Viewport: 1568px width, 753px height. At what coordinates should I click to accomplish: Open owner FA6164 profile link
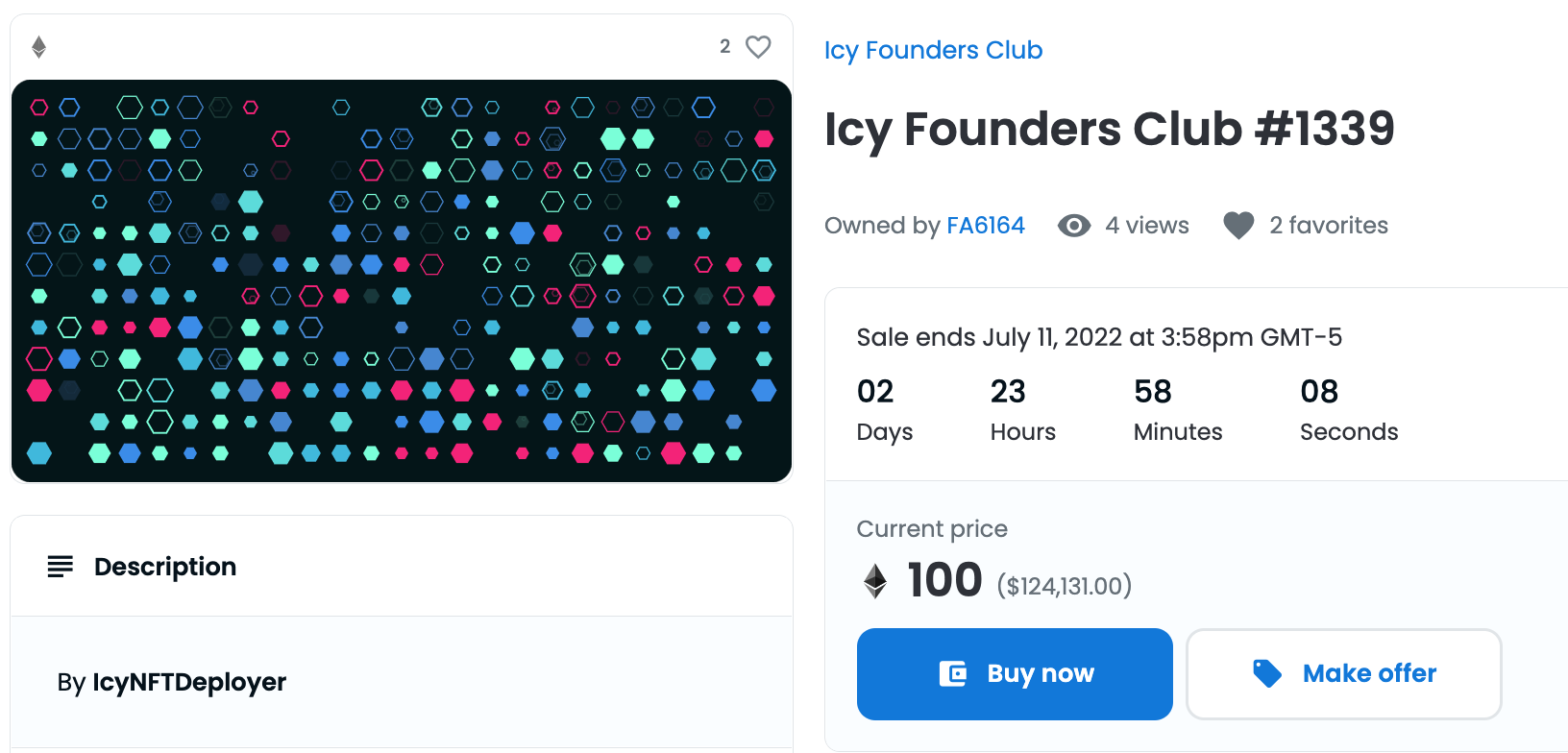click(x=986, y=226)
